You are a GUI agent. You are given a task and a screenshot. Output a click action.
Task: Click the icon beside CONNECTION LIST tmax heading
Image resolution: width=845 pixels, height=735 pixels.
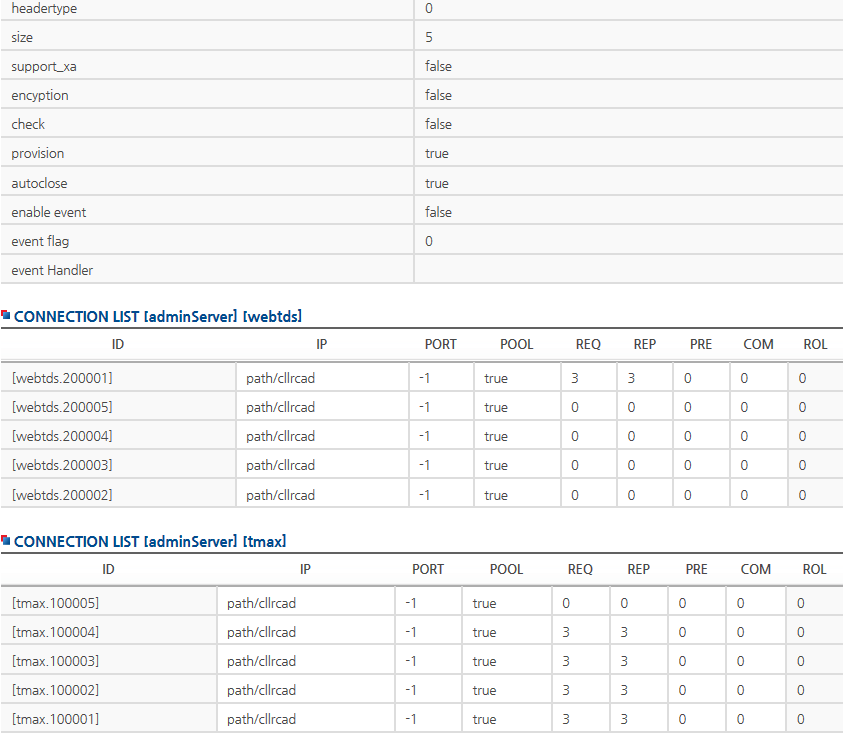6,540
